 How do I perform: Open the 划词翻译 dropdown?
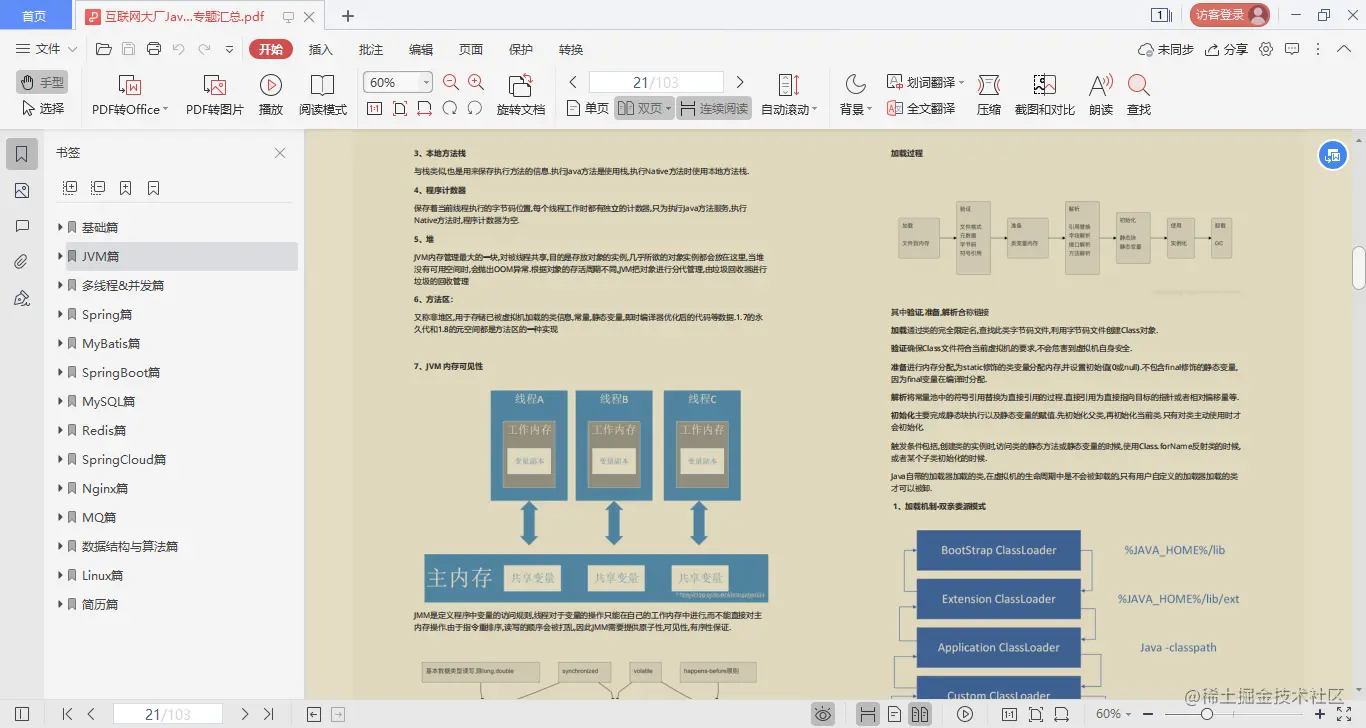click(x=926, y=82)
